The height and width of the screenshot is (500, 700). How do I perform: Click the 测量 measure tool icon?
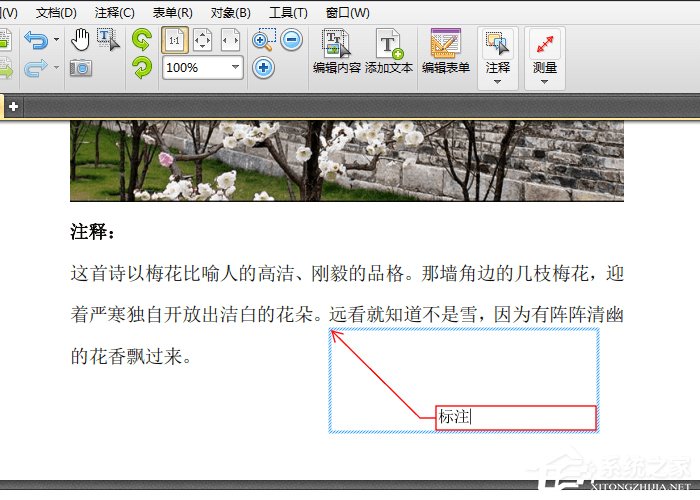click(545, 44)
